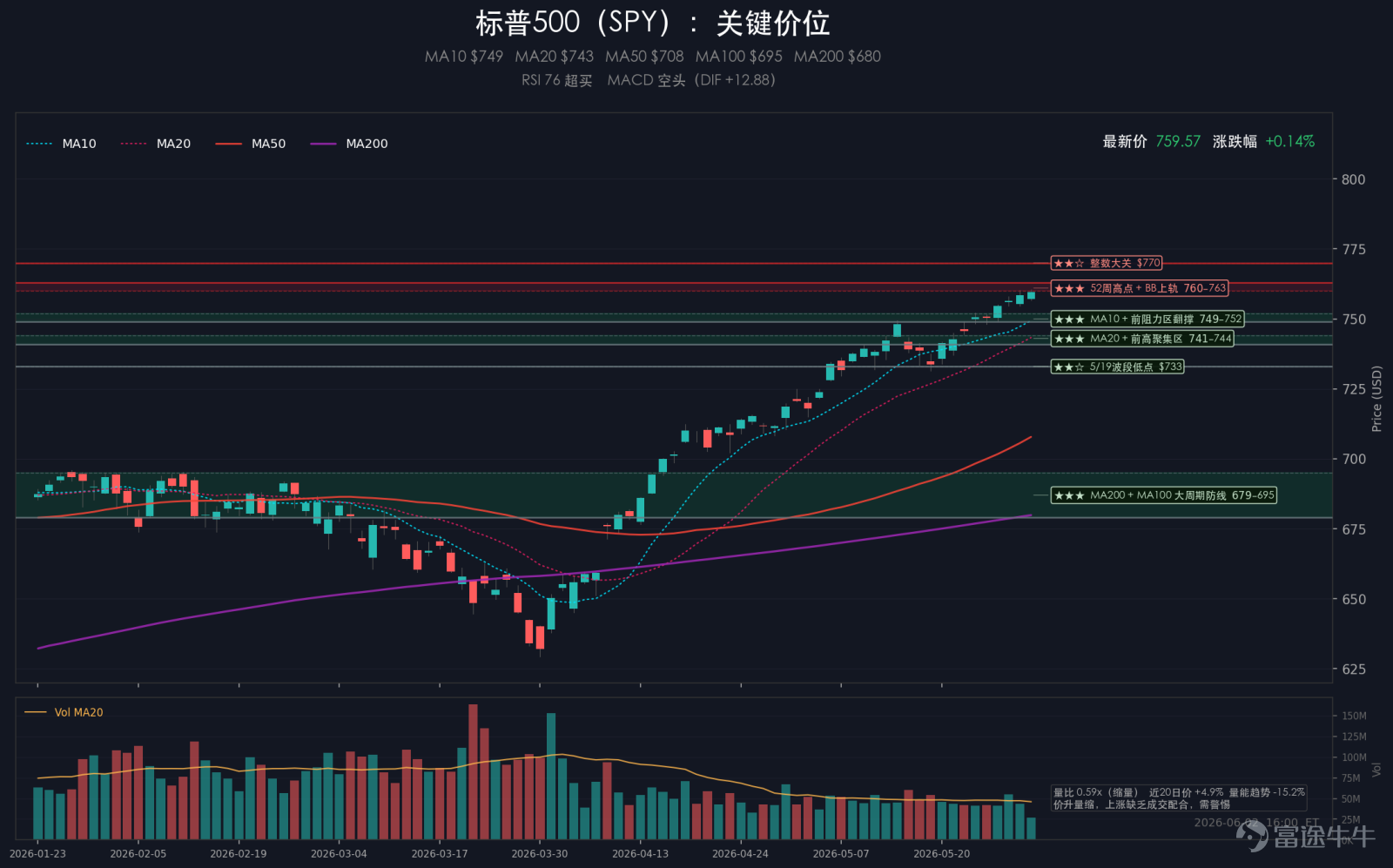Click the most recent candlestick near 760
This screenshot has height=868, width=1393.
tap(1031, 295)
